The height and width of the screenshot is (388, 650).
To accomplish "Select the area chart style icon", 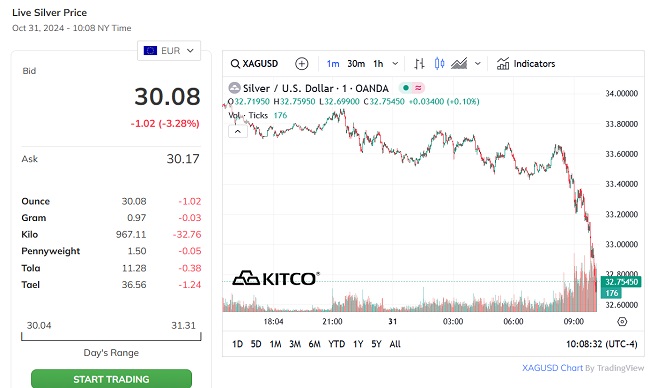I will tap(459, 64).
